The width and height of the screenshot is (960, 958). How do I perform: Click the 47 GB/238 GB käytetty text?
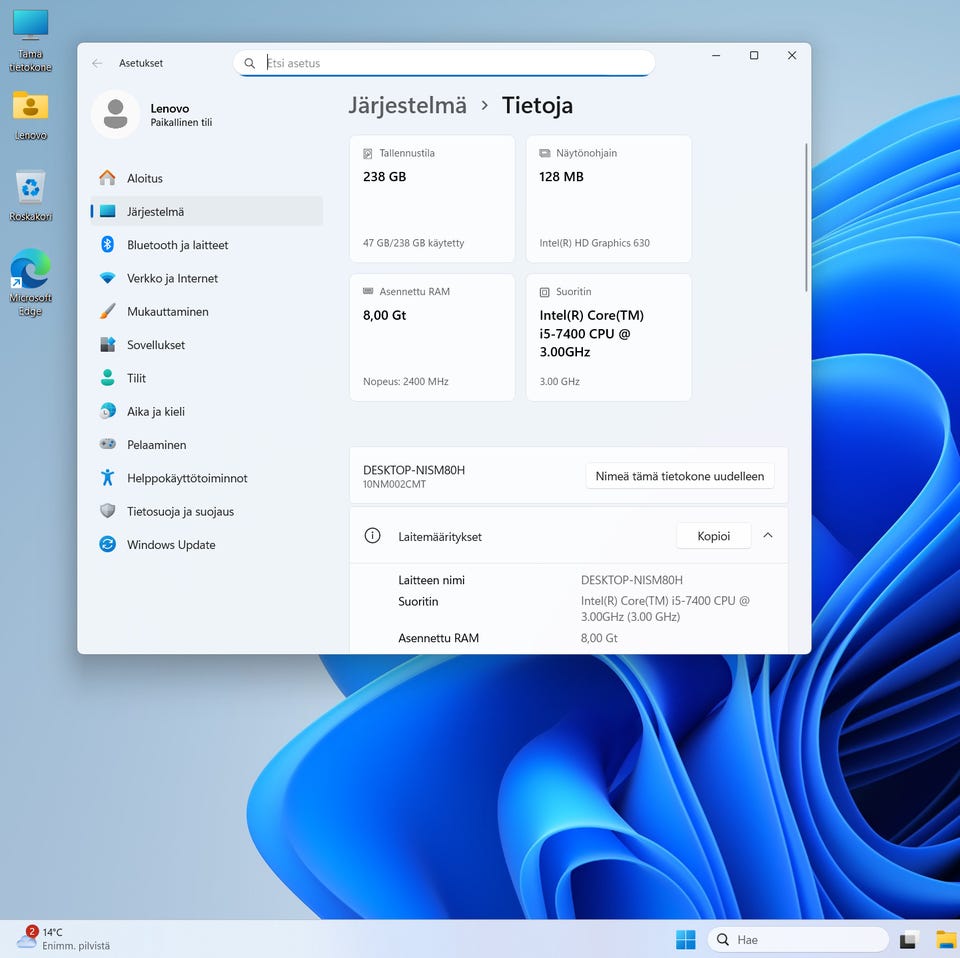[x=413, y=243]
